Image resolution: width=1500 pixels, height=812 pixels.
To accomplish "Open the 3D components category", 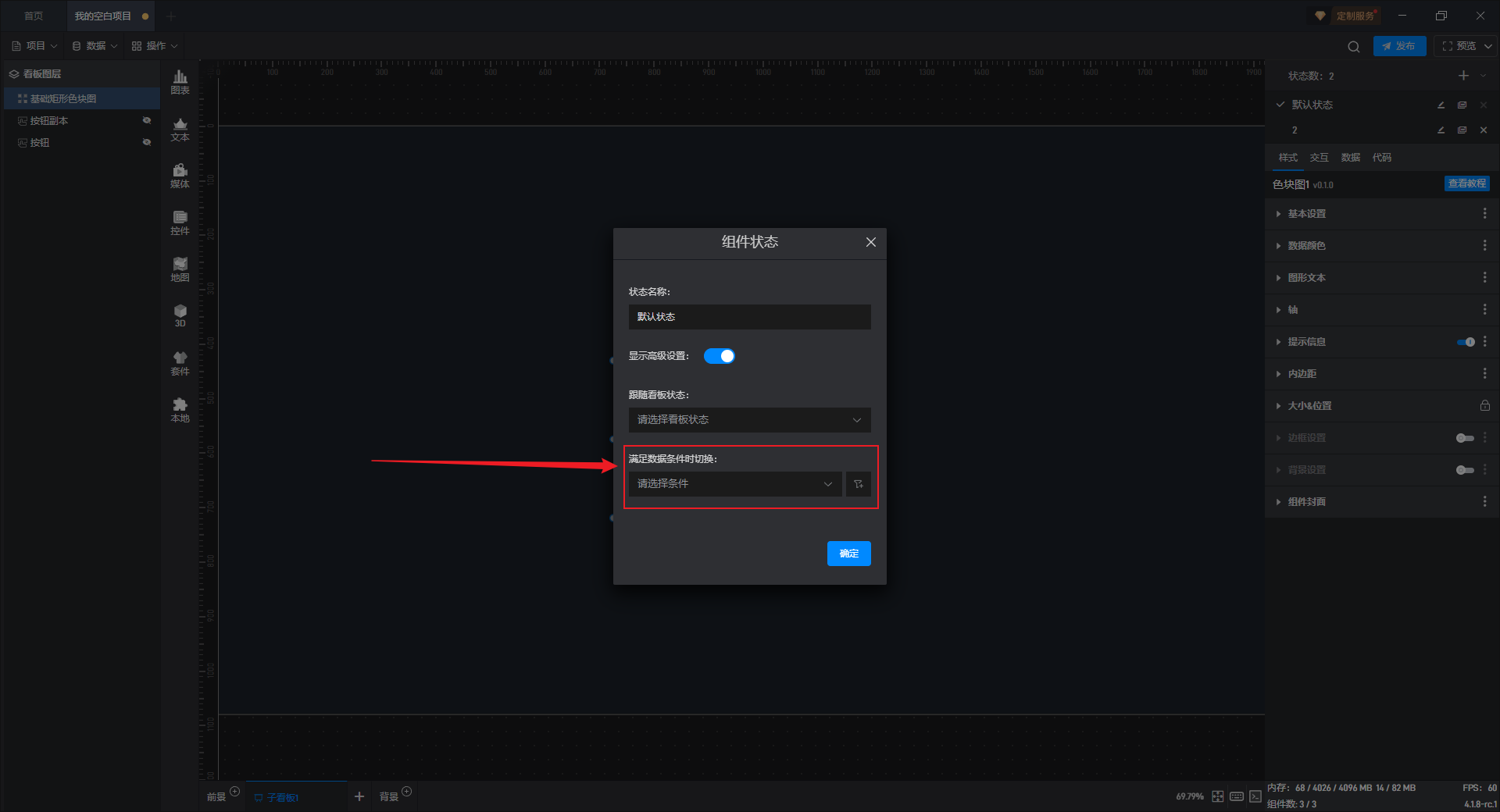I will tap(180, 315).
